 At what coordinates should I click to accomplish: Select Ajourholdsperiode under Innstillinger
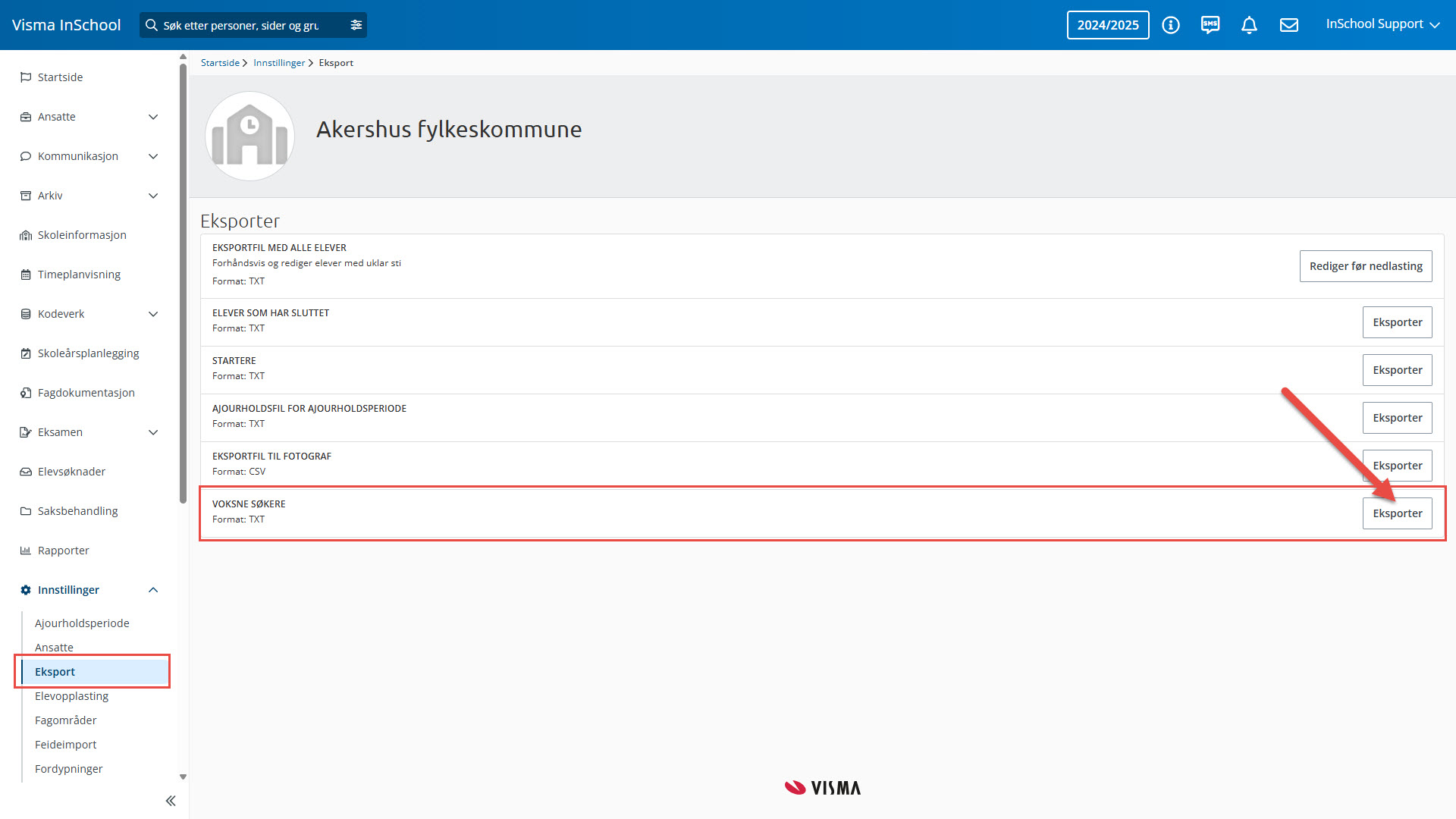coord(82,623)
